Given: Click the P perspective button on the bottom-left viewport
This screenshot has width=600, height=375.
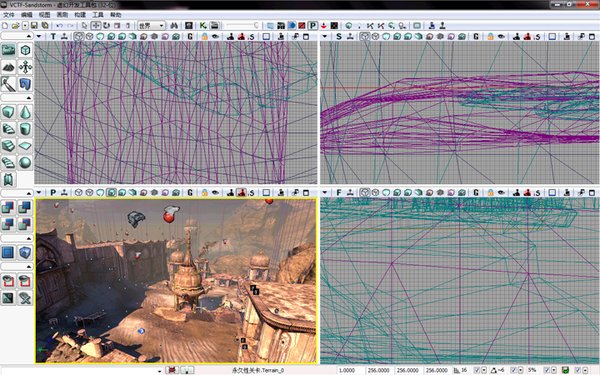Looking at the screenshot, I should pos(53,192).
